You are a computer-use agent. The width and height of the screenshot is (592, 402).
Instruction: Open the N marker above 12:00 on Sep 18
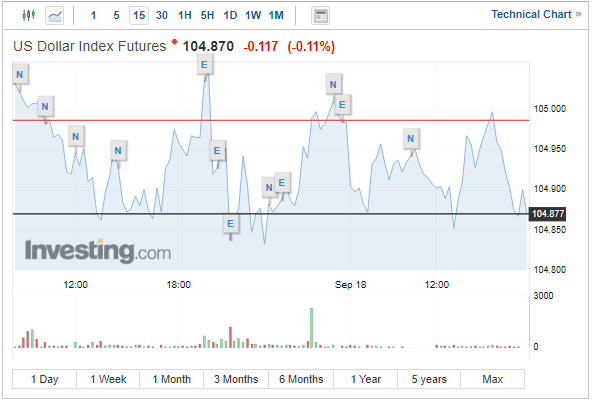[411, 139]
